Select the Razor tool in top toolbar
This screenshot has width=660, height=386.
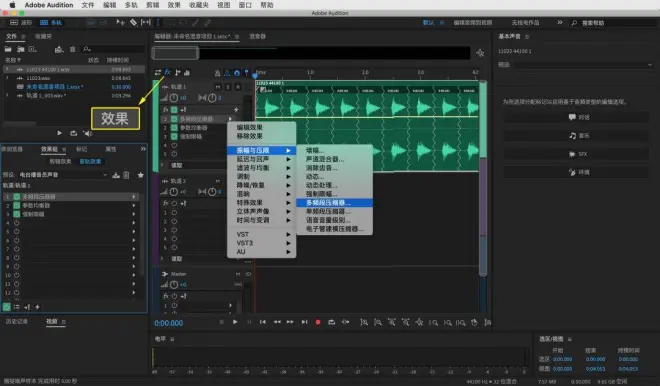[x=133, y=22]
